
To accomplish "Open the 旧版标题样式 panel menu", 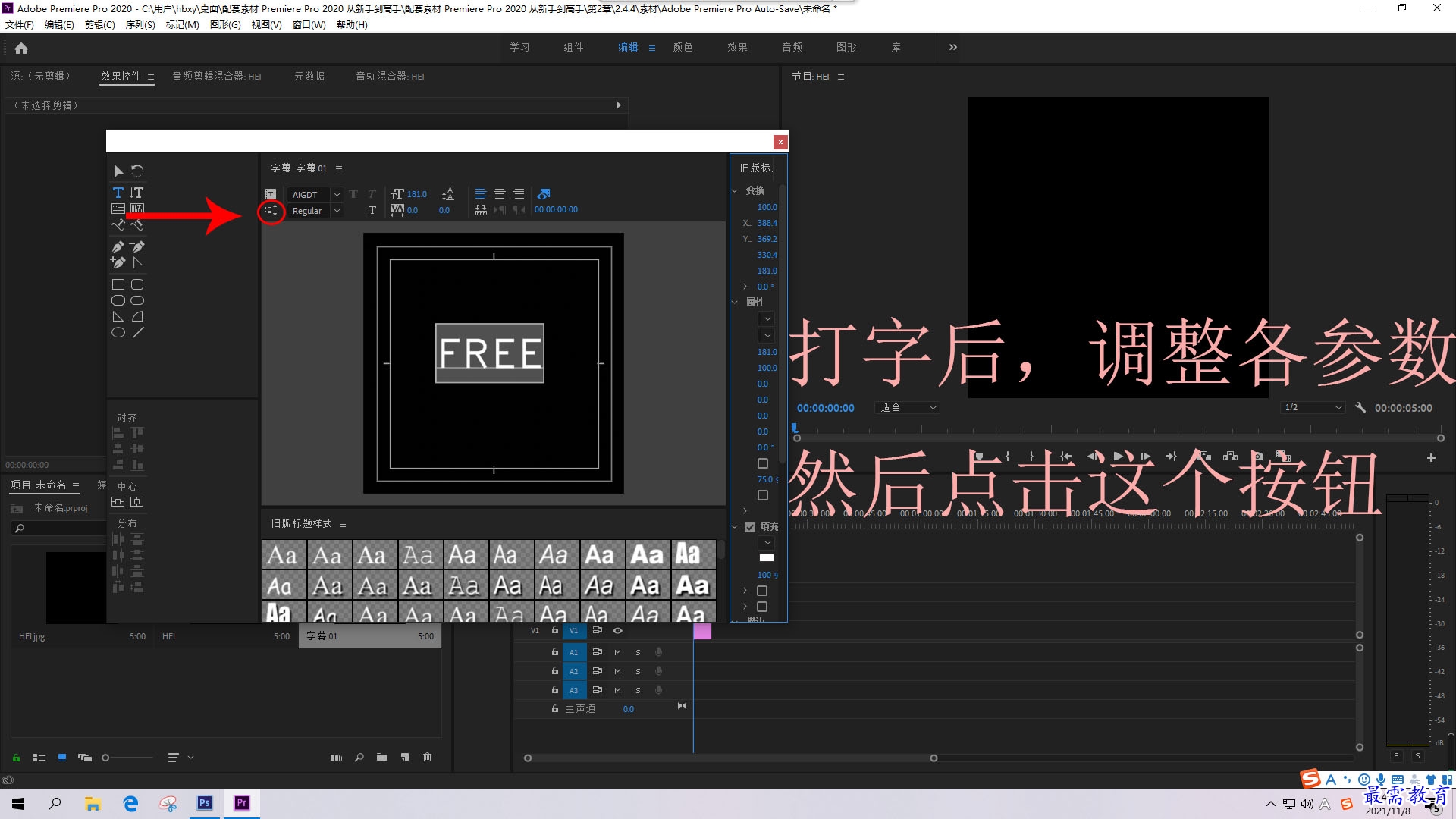I will (343, 524).
